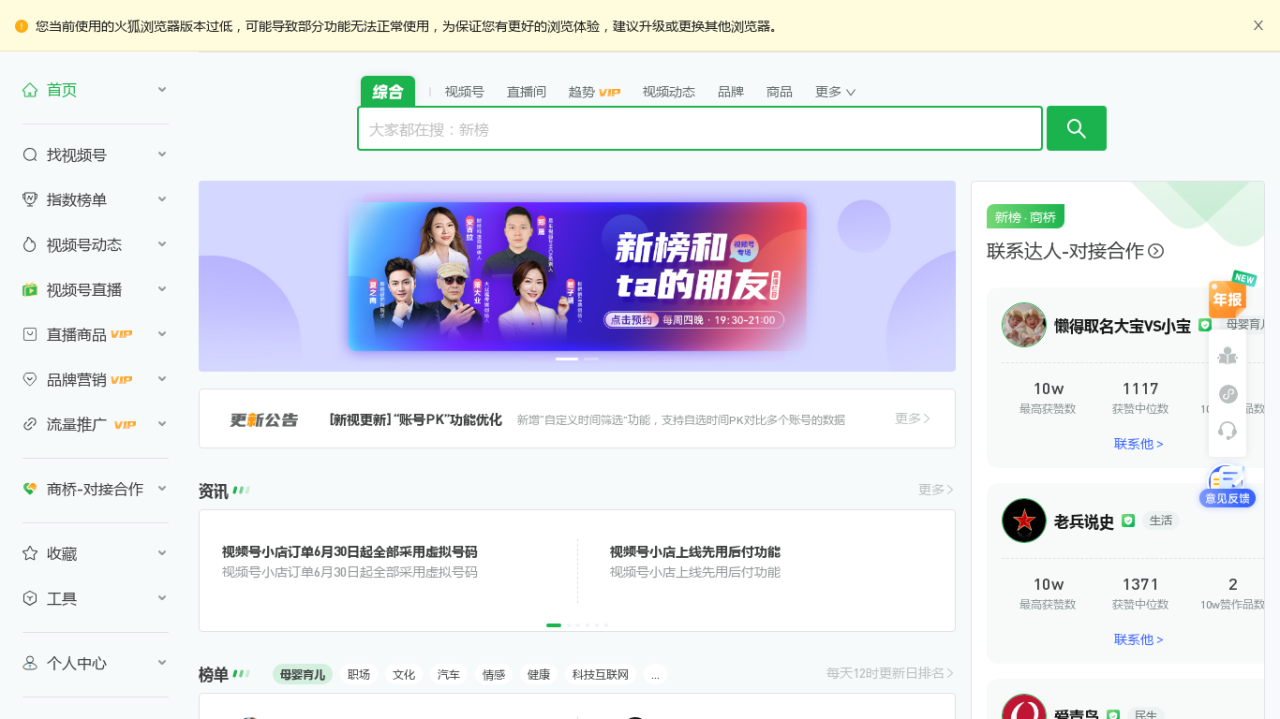Click the headset customer service icon
The height and width of the screenshot is (719, 1280).
[x=1228, y=431]
